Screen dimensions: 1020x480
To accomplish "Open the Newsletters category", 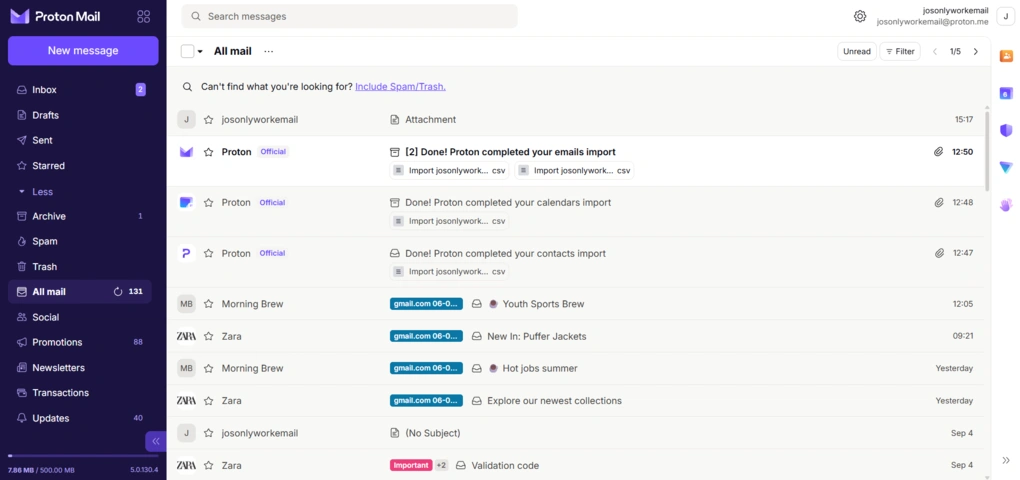I will pyautogui.click(x=79, y=367).
